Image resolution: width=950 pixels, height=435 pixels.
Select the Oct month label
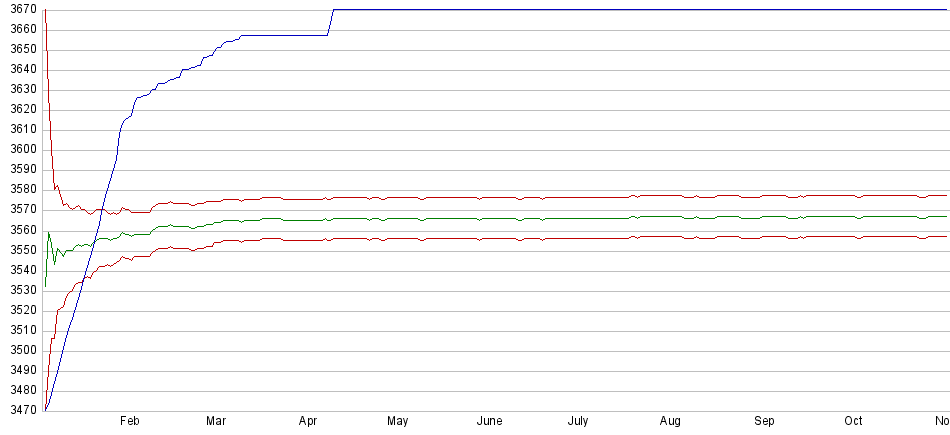point(854,422)
